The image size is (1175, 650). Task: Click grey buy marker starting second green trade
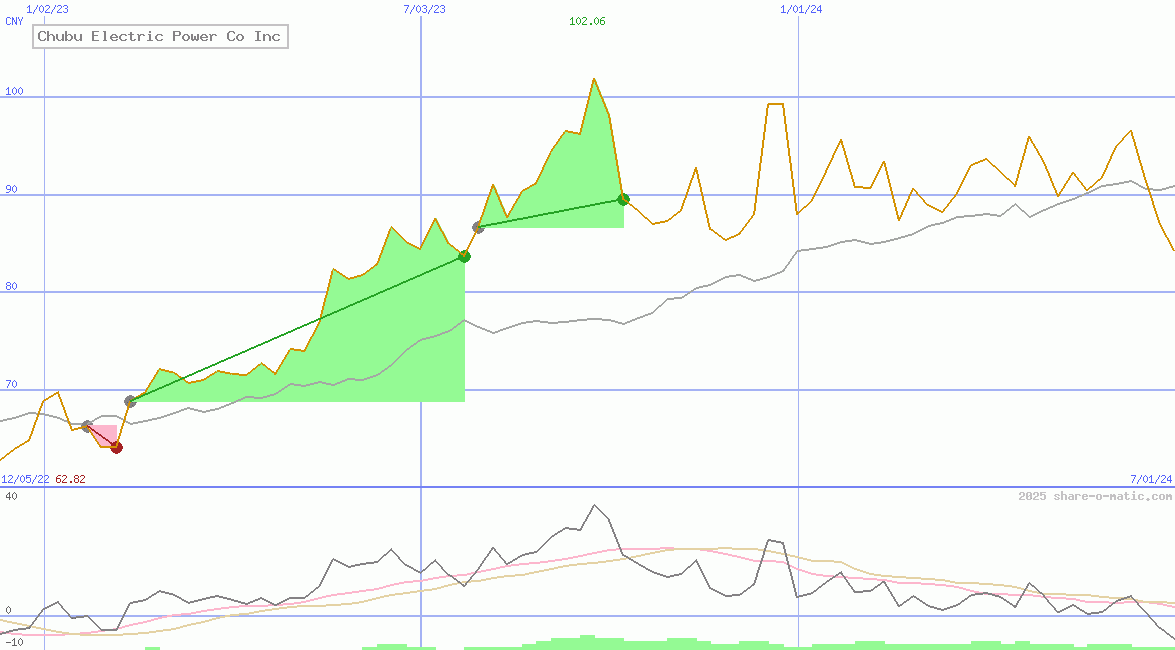click(x=478, y=228)
